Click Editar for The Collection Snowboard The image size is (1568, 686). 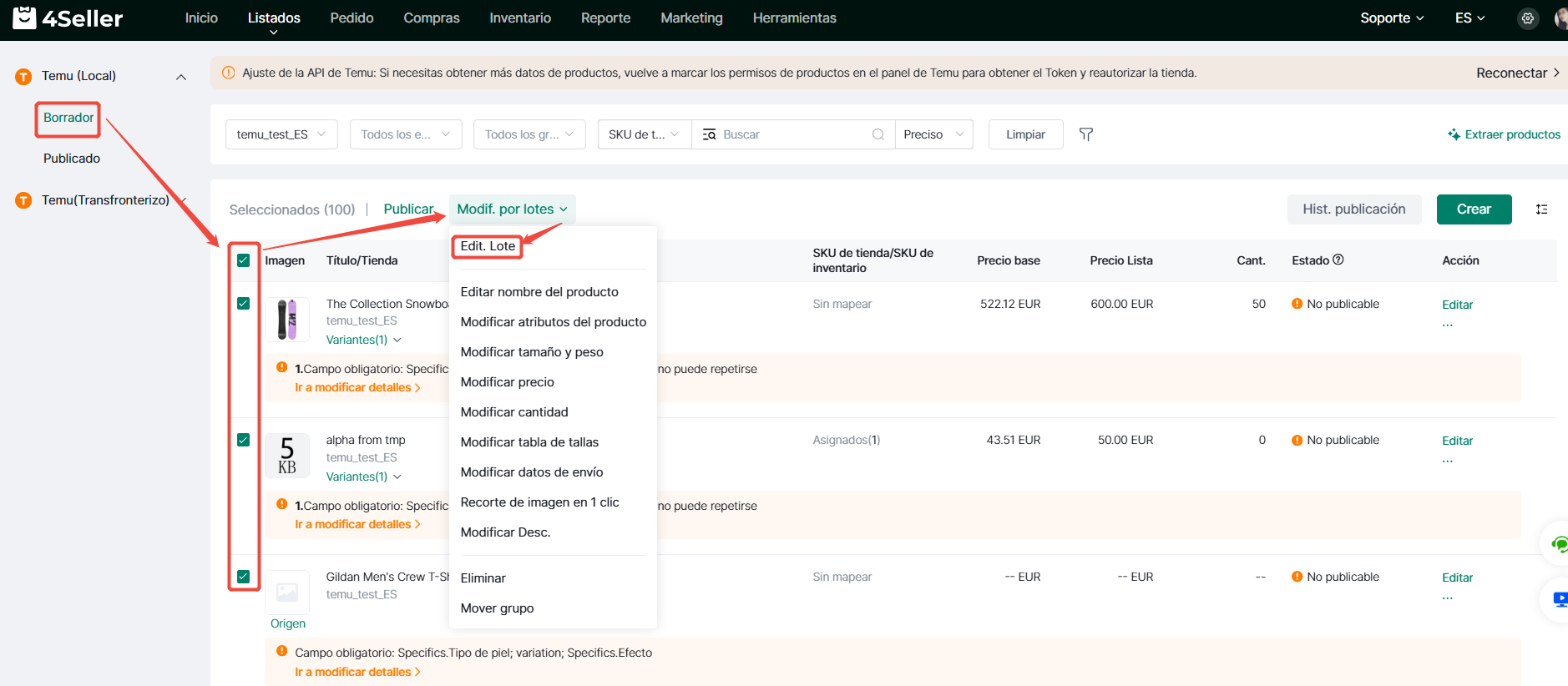tap(1457, 305)
